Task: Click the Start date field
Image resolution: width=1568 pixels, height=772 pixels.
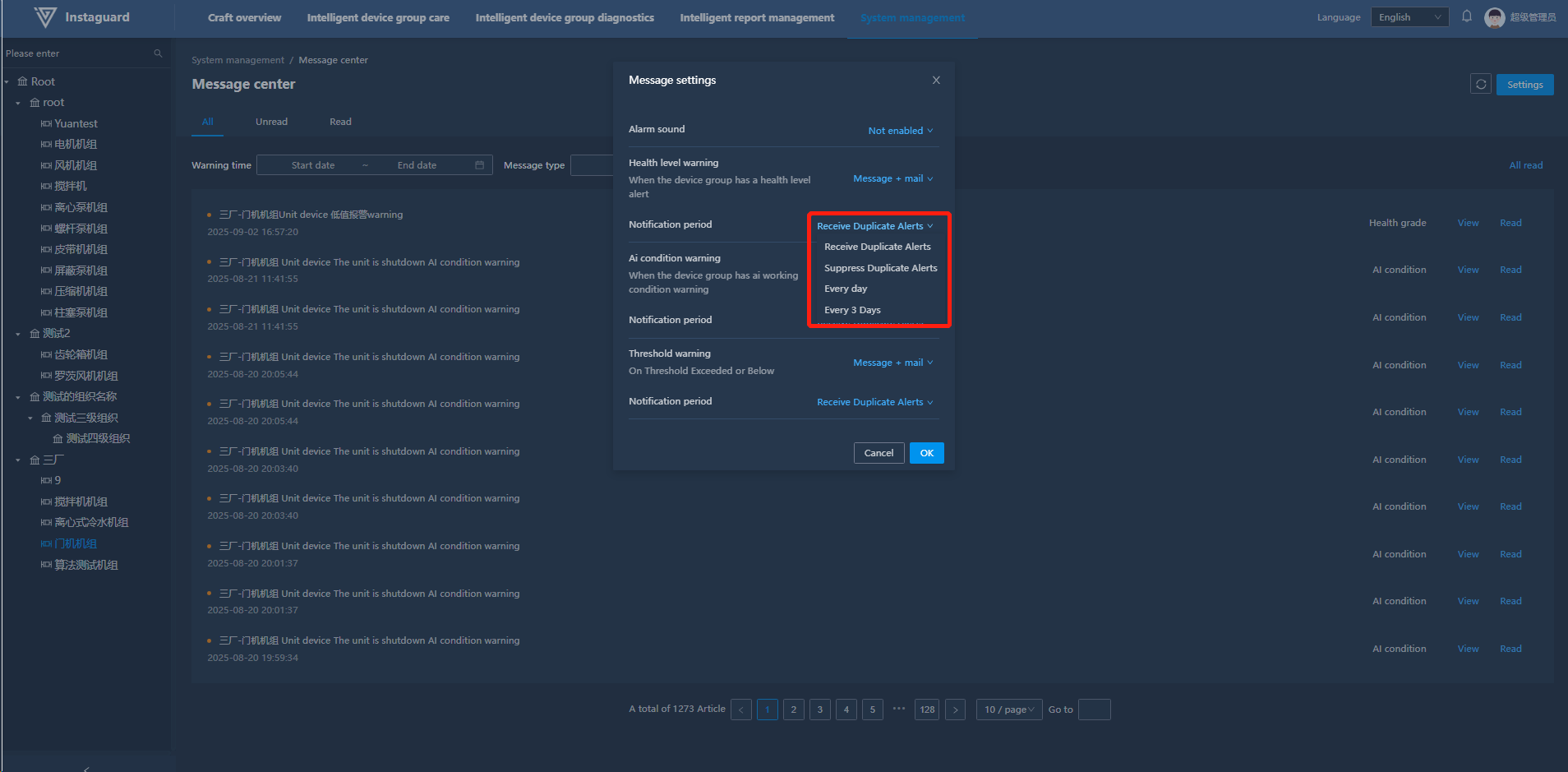Action: click(313, 165)
